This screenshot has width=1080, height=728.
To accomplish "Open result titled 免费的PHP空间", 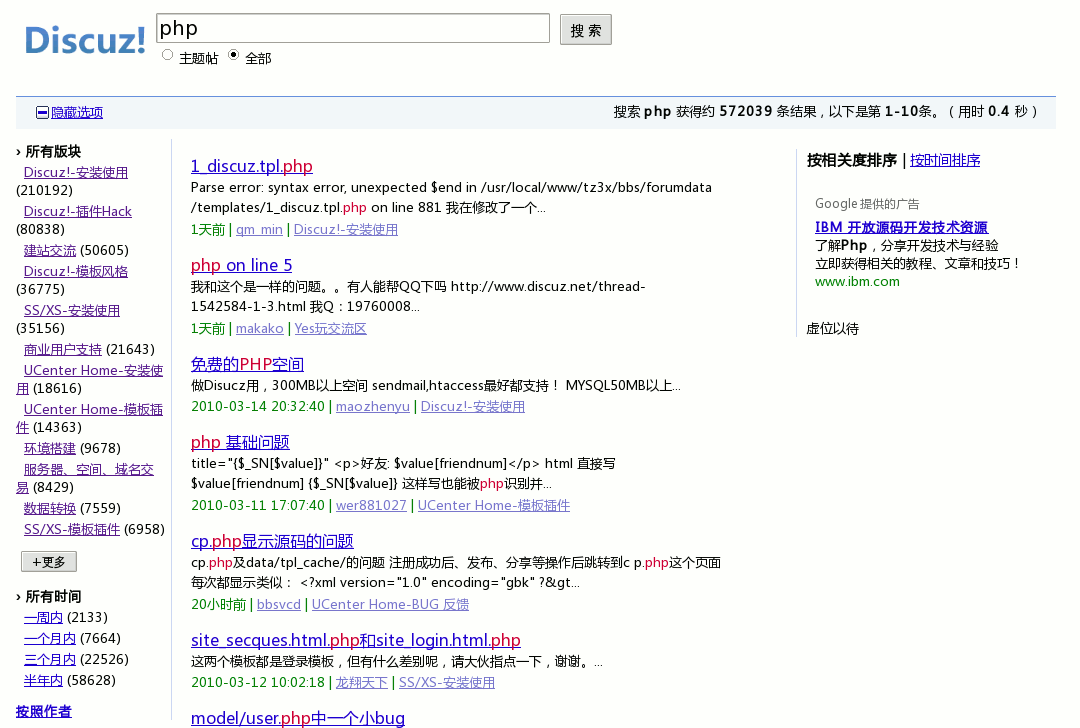I will coord(247,364).
